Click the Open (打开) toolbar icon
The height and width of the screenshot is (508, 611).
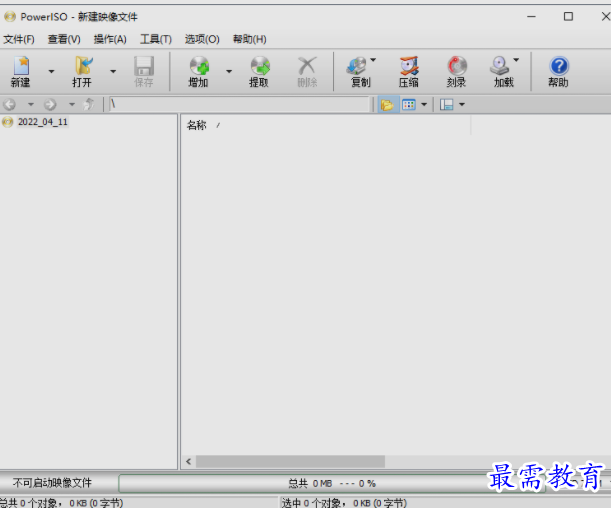click(83, 65)
